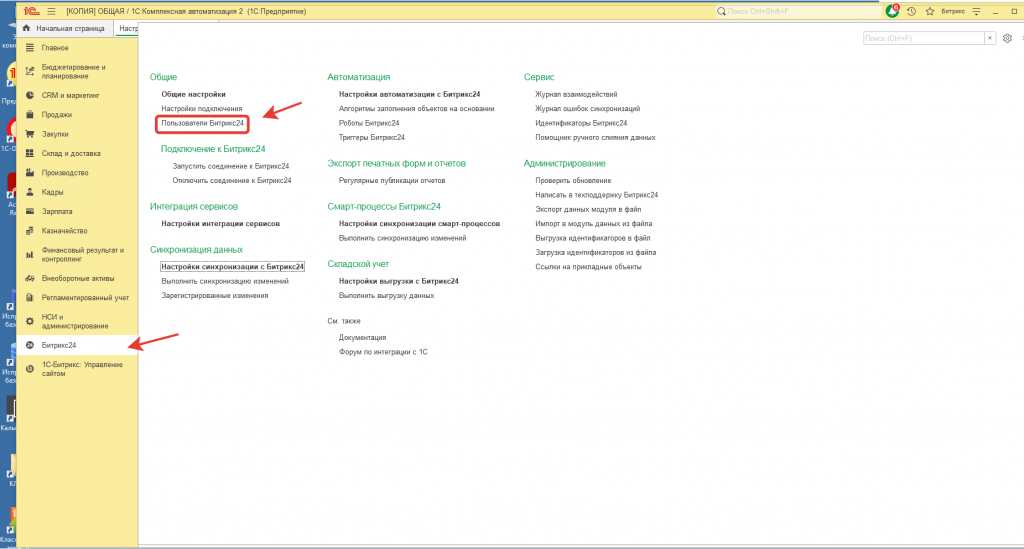
Task: Open Настройки автоматизации с Битрикс24
Action: pyautogui.click(x=409, y=94)
